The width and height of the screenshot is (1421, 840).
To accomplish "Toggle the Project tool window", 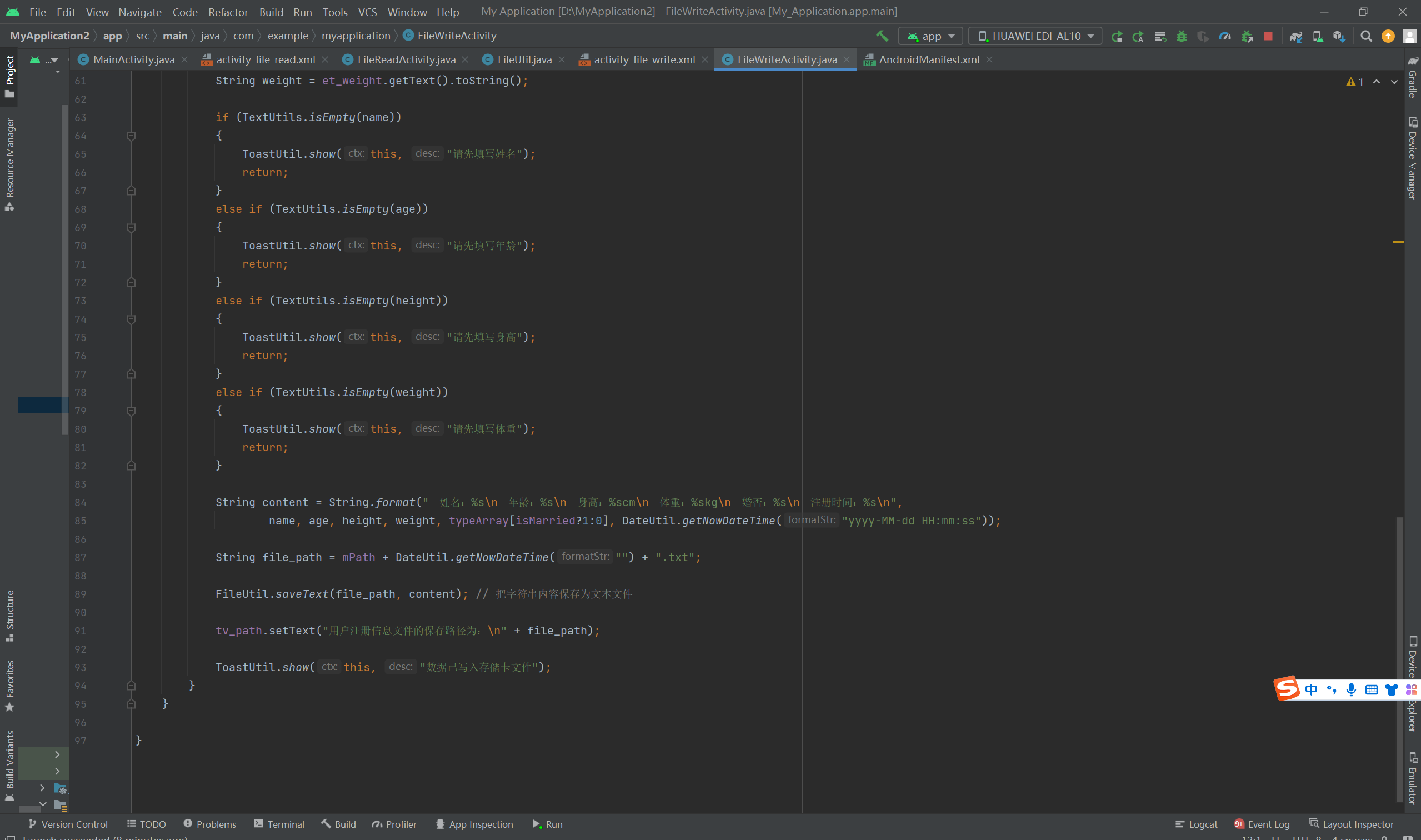I will coord(9,76).
